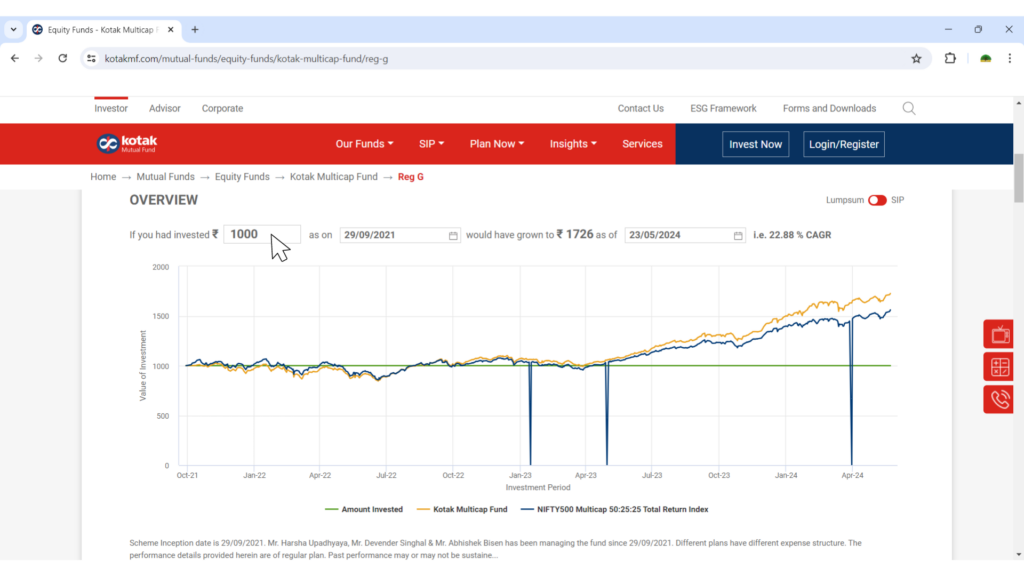Click the Login/Register button
1024x576 pixels.
(x=844, y=144)
